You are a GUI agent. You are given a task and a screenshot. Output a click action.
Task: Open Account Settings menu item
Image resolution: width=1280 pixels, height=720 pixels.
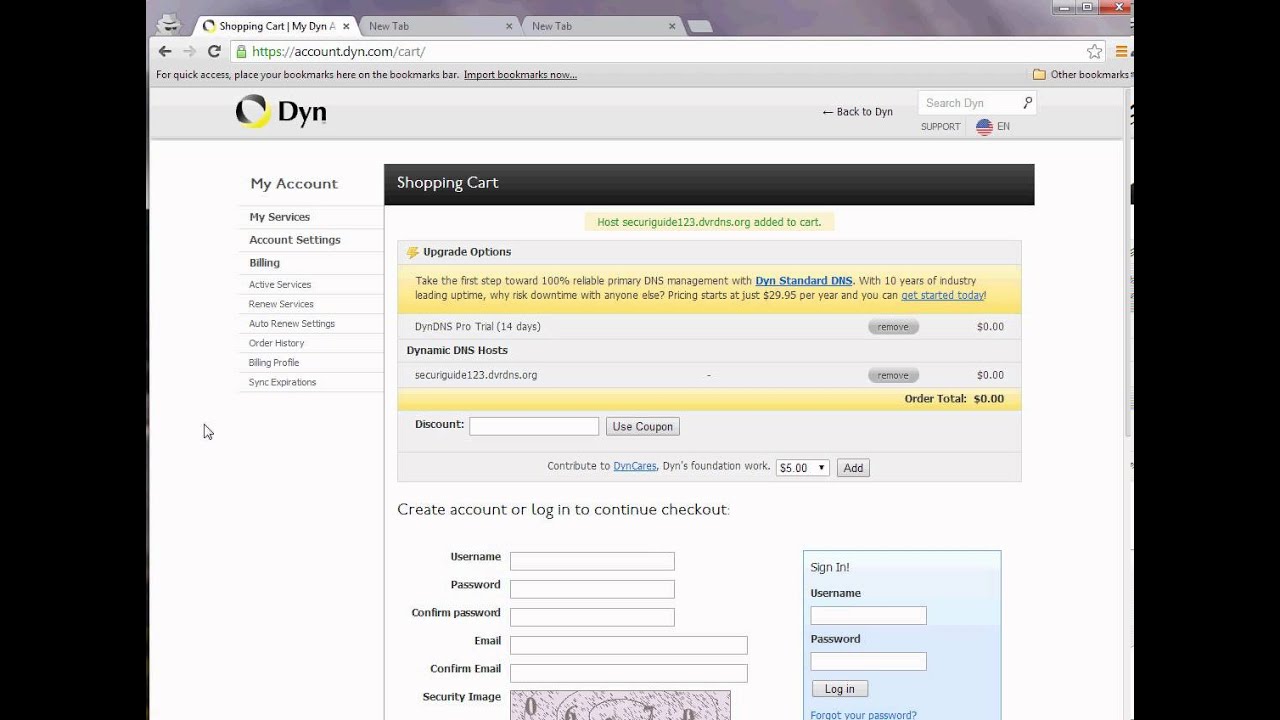[x=295, y=240]
